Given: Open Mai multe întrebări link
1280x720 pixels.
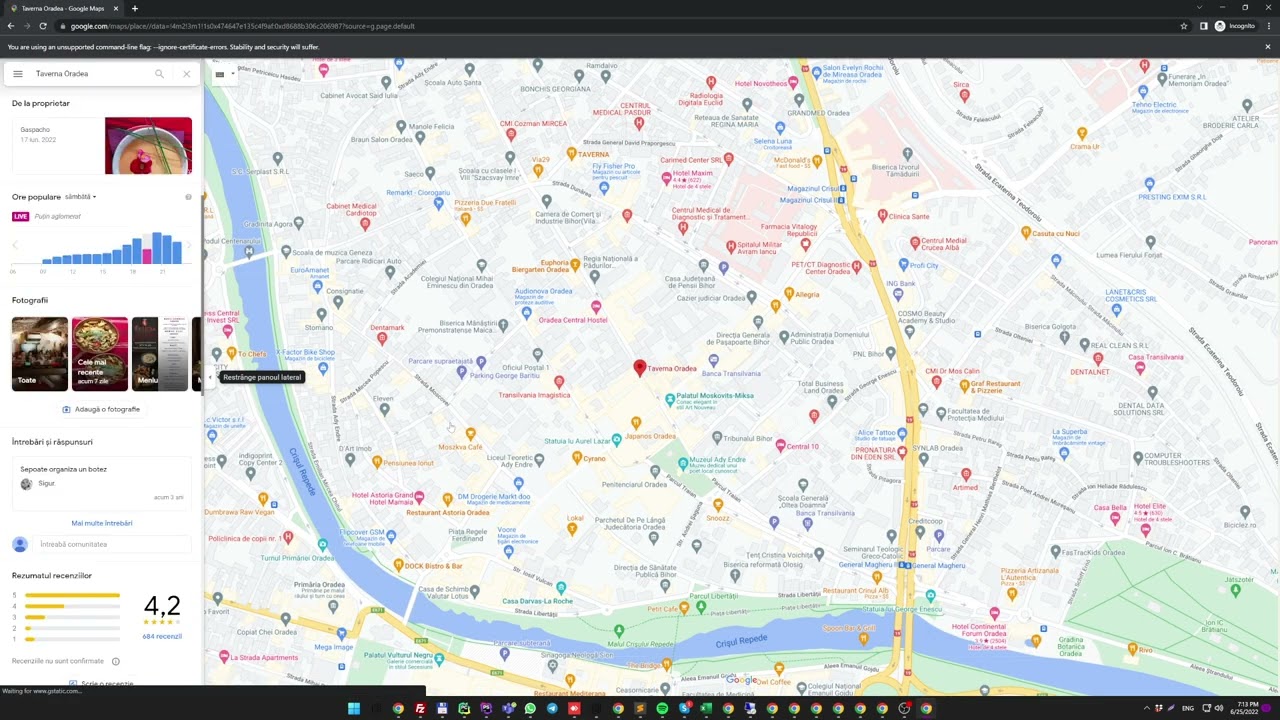Looking at the screenshot, I should [x=101, y=523].
